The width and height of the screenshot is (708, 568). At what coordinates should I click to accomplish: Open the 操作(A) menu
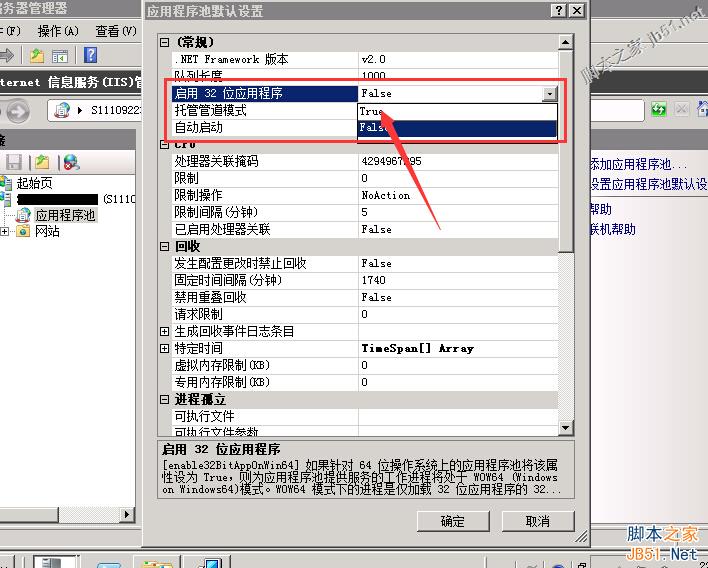[x=57, y=31]
